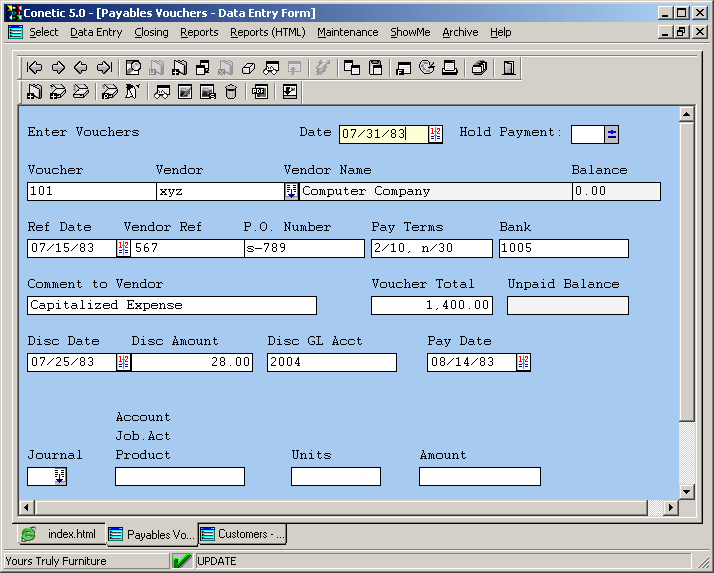The width and height of the screenshot is (714, 573).
Task: Click the exit door icon in toolbar
Action: click(x=509, y=68)
